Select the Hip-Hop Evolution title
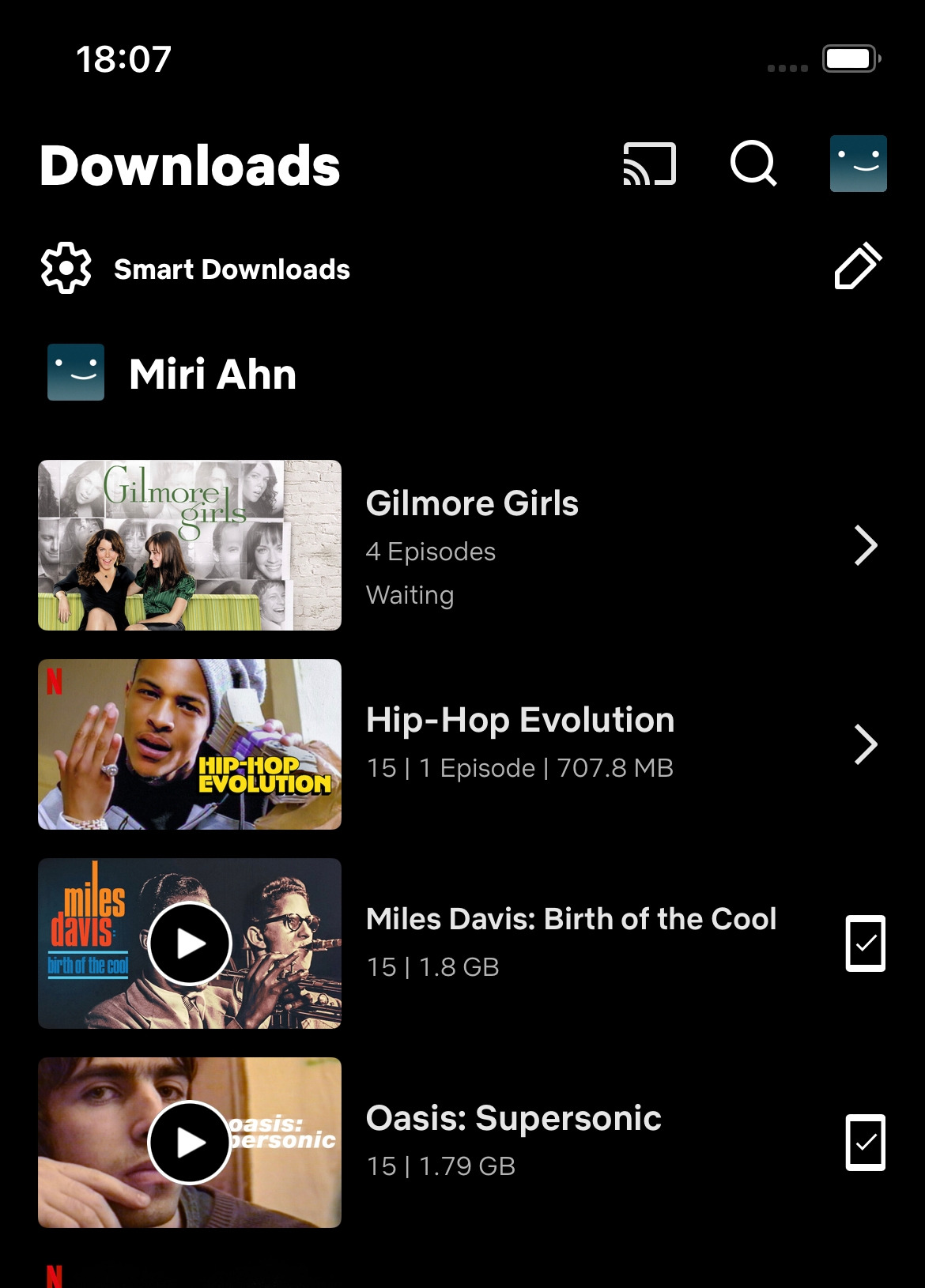925x1288 pixels. [x=520, y=720]
